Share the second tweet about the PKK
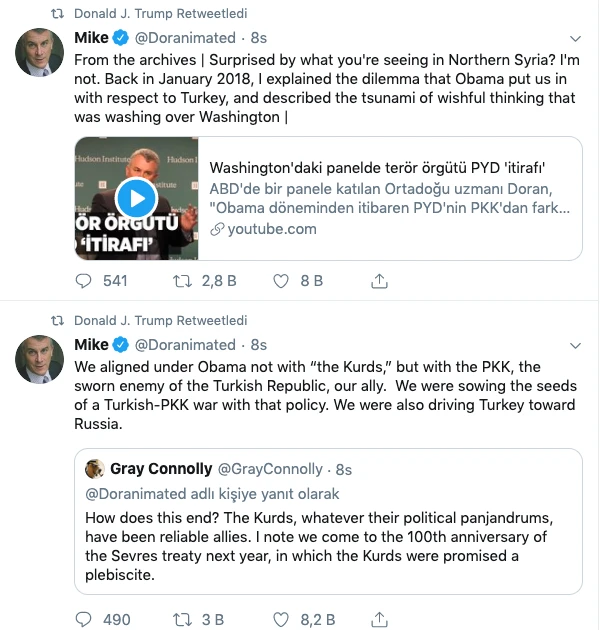Viewport: 602px width, 630px height. pyautogui.click(x=380, y=620)
